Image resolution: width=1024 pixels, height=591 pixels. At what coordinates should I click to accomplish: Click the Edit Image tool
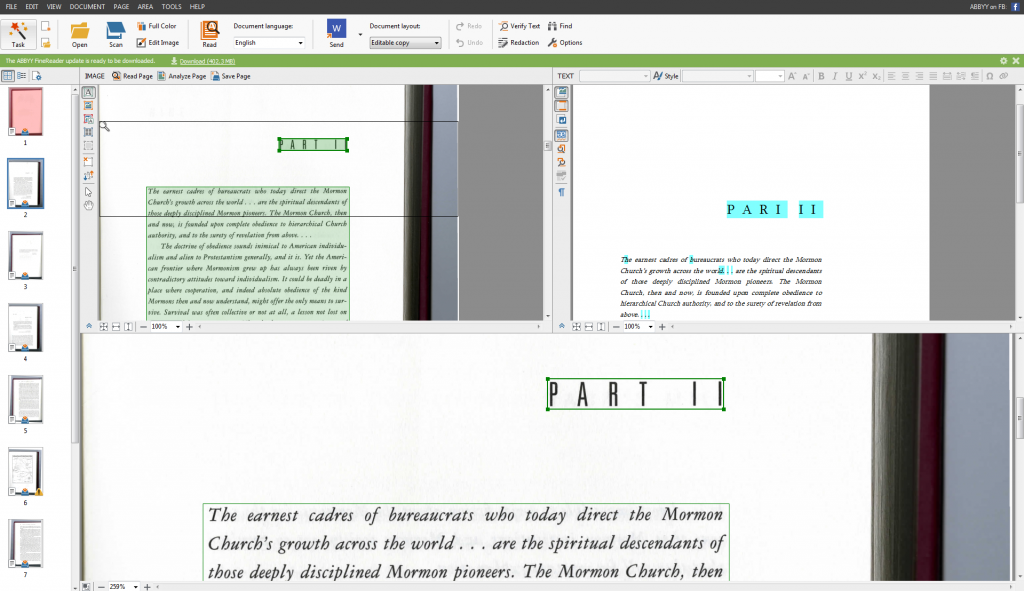(x=160, y=43)
